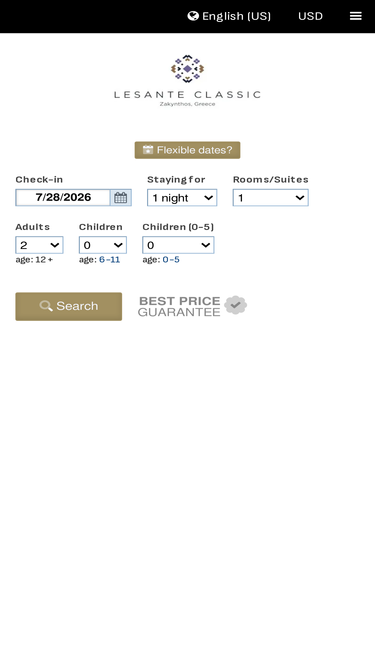
Task: Open the calendar date picker icon
Action: click(x=121, y=198)
